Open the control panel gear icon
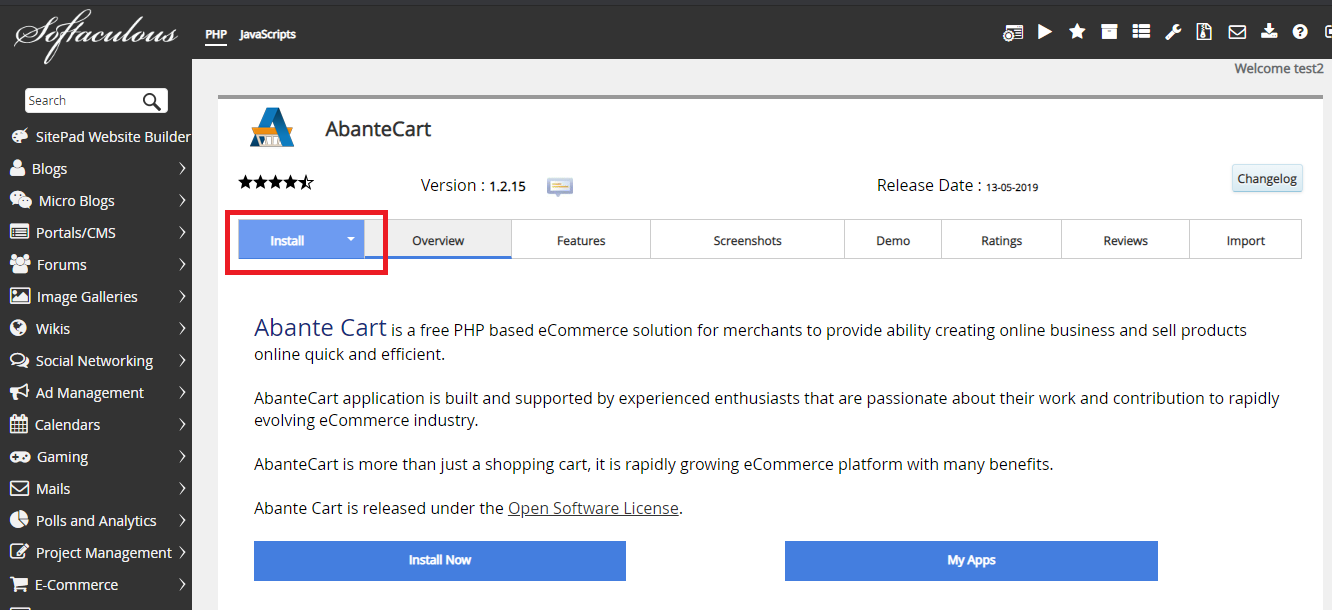This screenshot has height=610, width=1332. (1013, 32)
